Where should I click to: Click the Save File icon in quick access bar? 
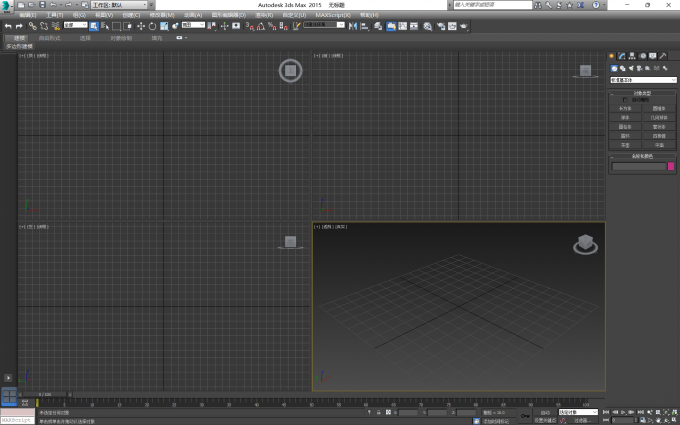[x=42, y=5]
